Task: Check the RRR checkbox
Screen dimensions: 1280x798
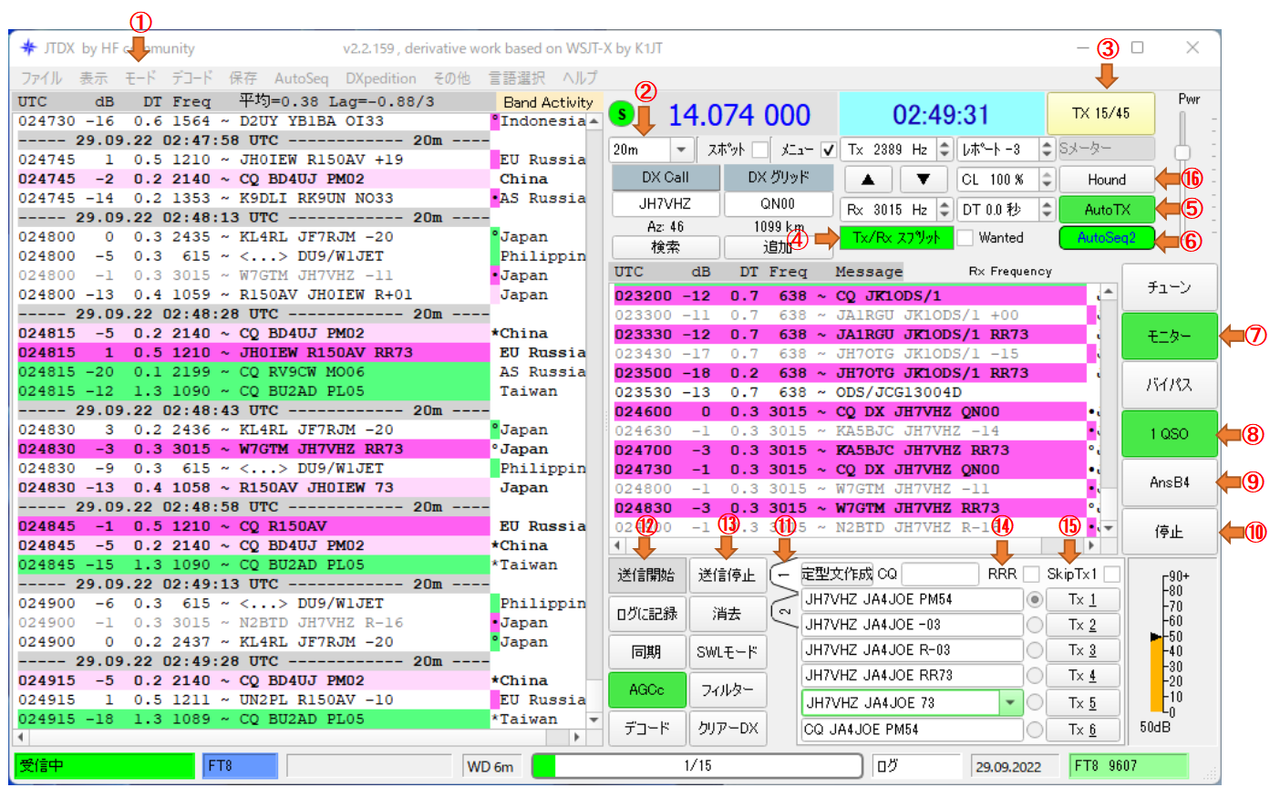Action: coord(1031,574)
